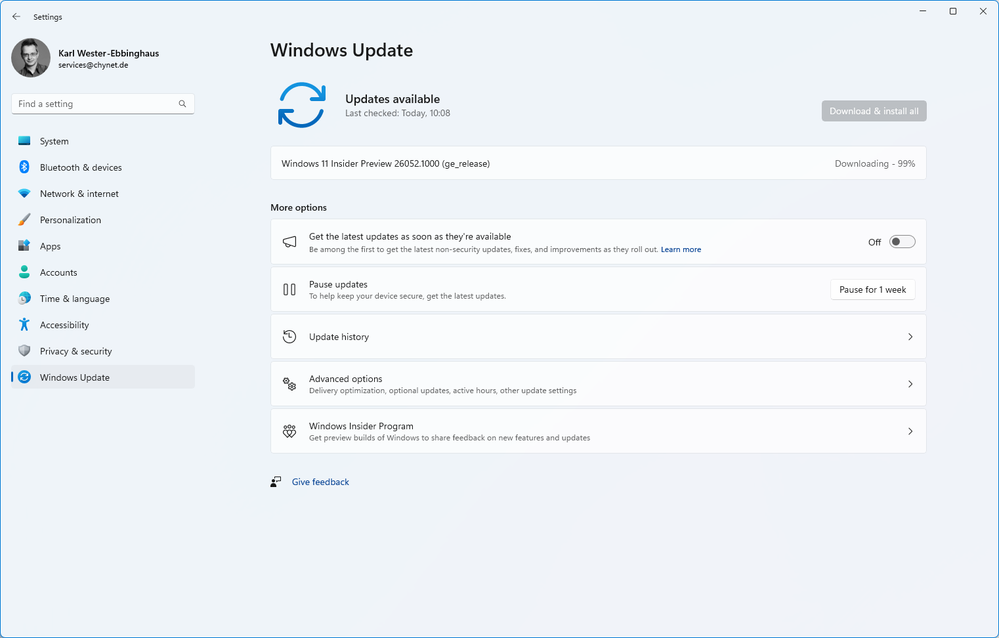The image size is (999, 638).
Task: Open System settings category
Action: click(103, 141)
